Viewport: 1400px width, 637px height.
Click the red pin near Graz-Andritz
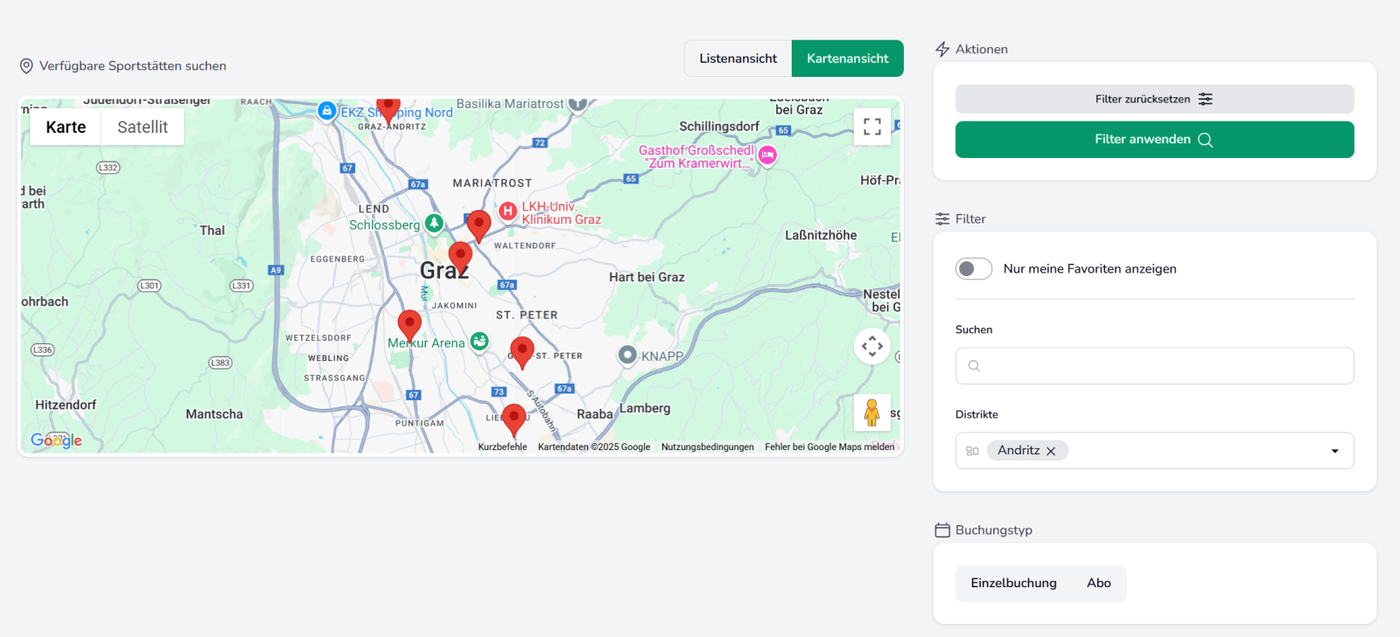[x=388, y=108]
